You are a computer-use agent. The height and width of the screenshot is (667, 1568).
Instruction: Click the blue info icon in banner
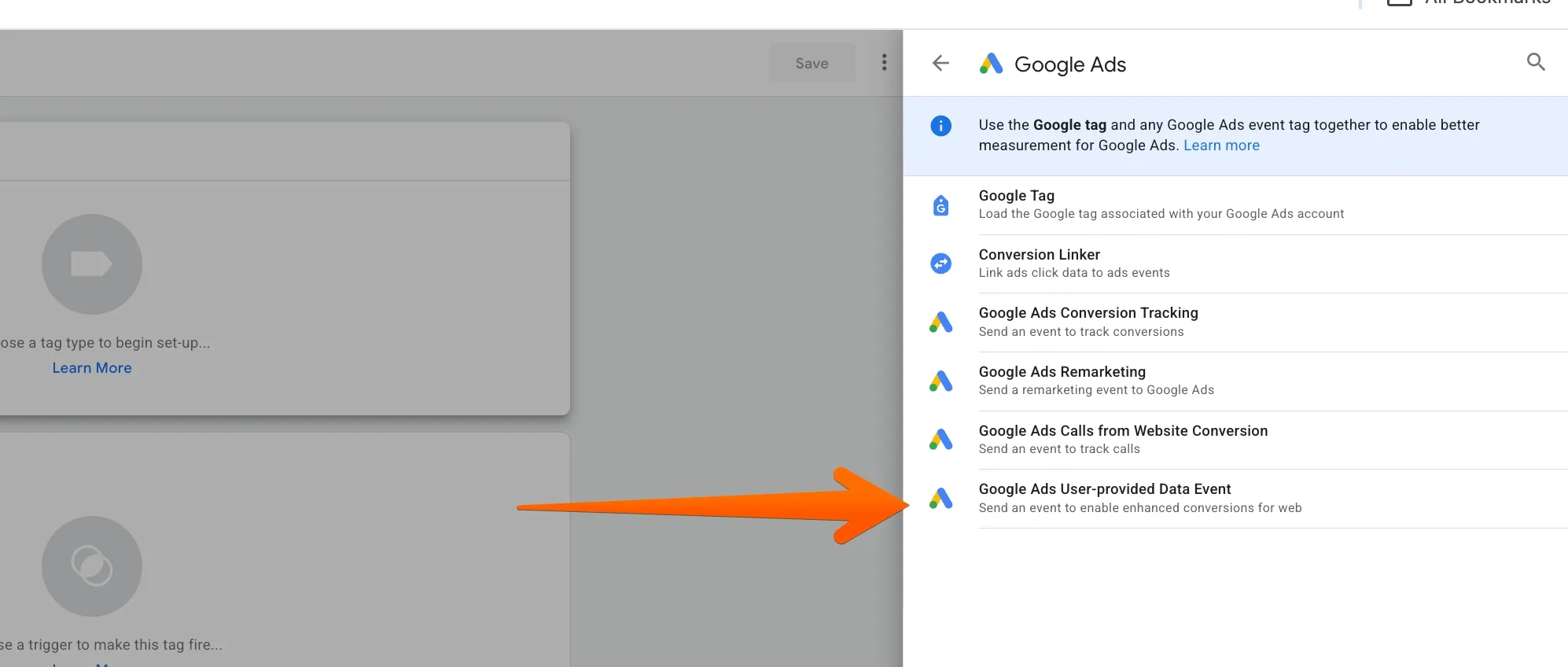940,125
